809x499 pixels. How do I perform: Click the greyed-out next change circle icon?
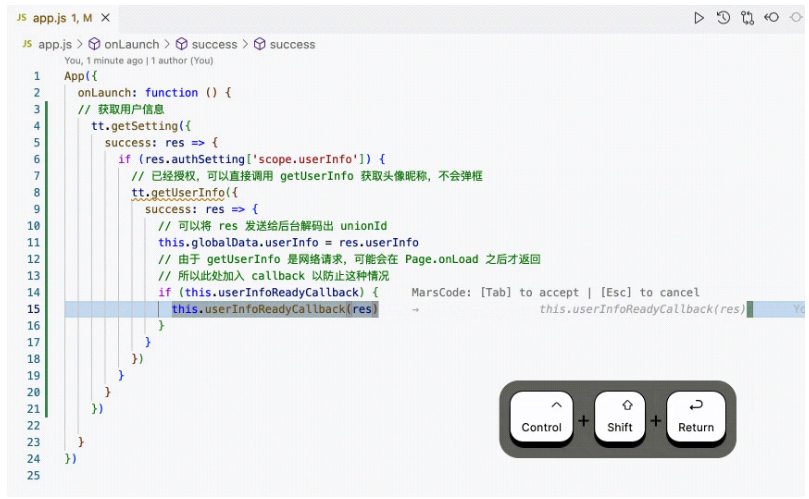tap(796, 18)
